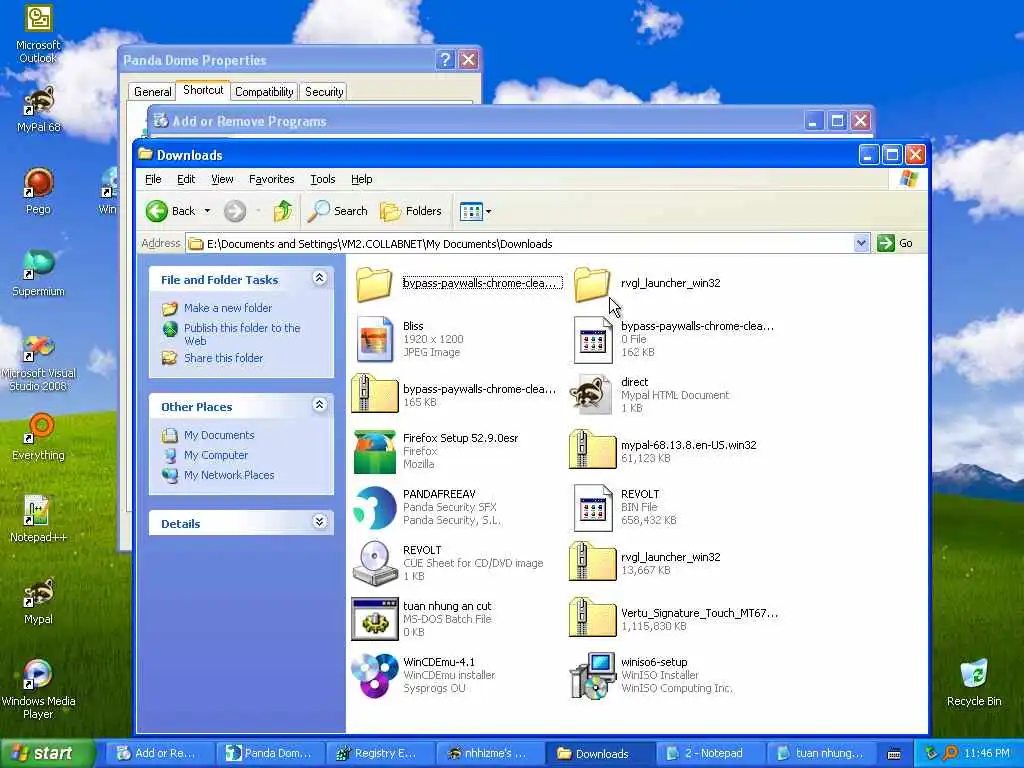The height and width of the screenshot is (768, 1024).
Task: Open the File menu
Action: point(153,179)
